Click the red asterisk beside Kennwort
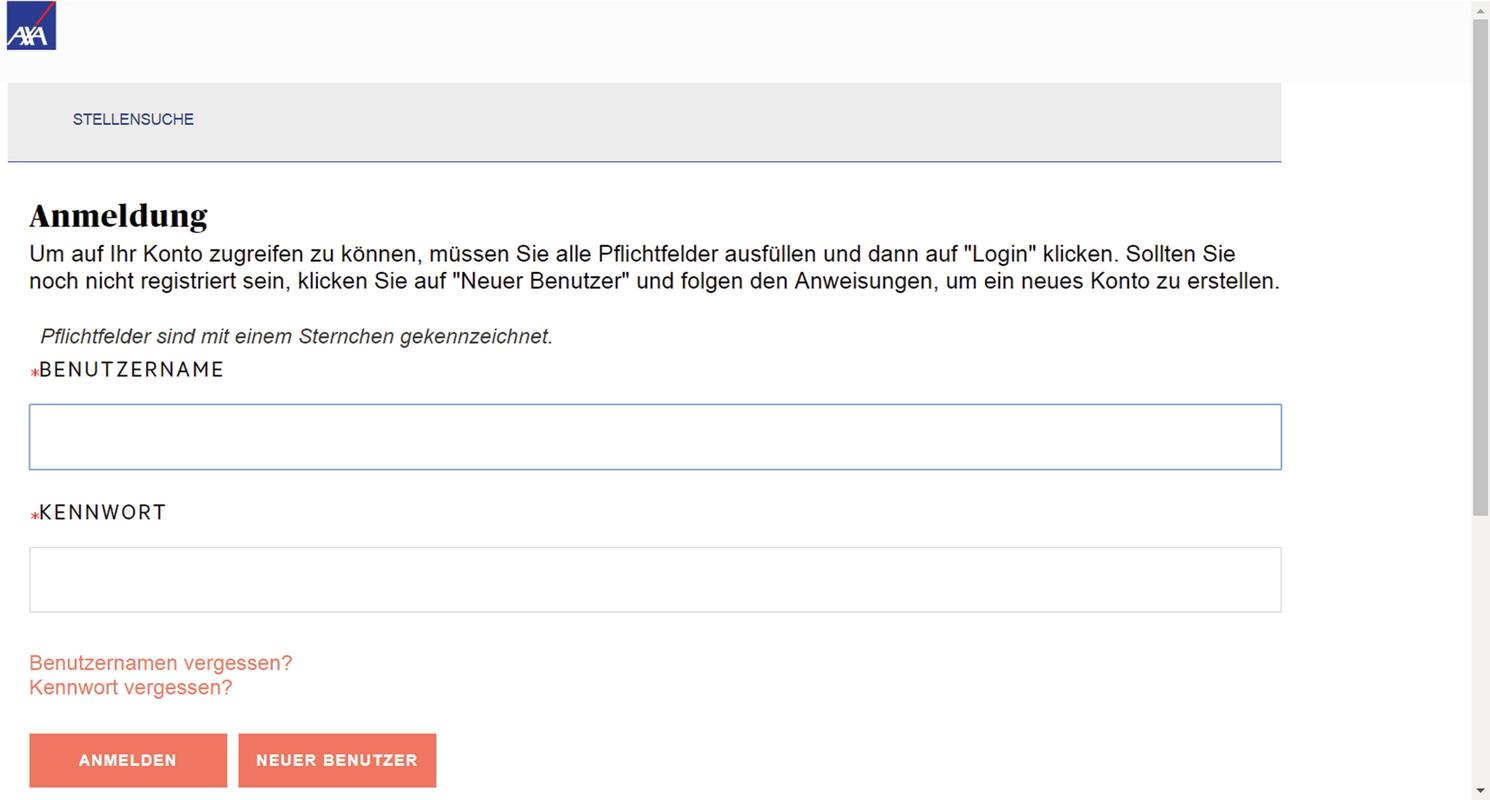 point(34,516)
